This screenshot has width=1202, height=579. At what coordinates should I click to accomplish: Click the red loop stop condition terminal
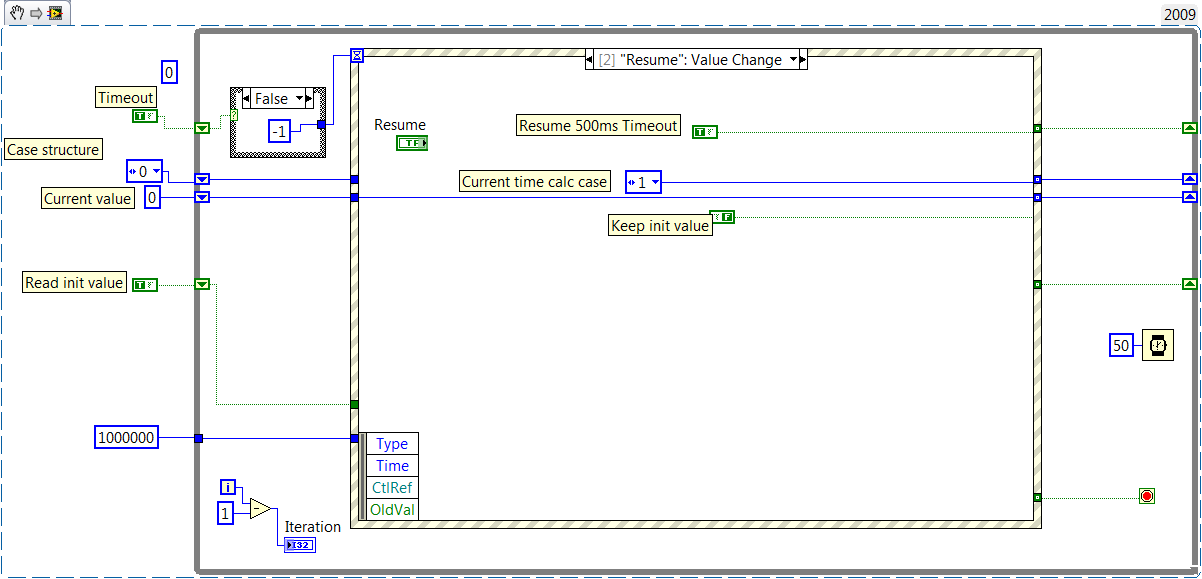coord(1146,496)
